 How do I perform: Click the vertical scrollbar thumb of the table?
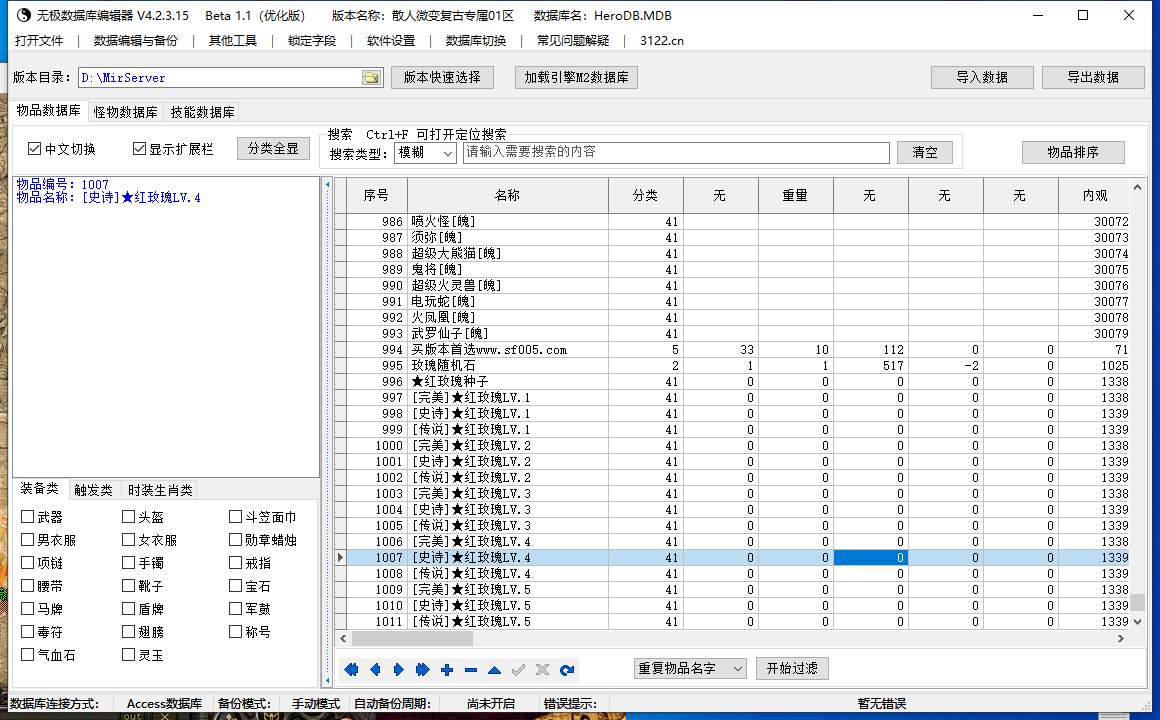pos(1138,602)
